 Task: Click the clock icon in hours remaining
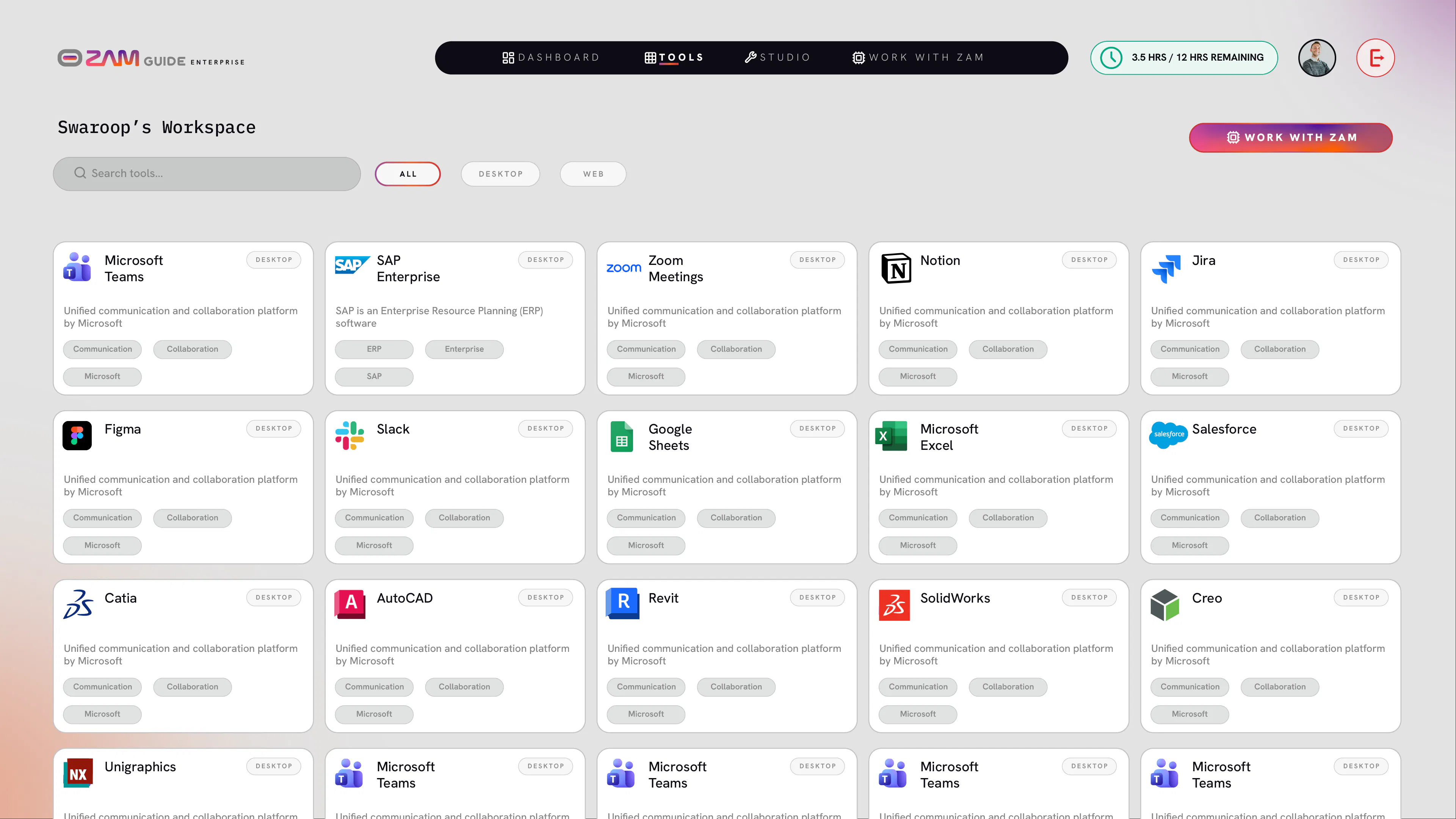coord(1111,58)
